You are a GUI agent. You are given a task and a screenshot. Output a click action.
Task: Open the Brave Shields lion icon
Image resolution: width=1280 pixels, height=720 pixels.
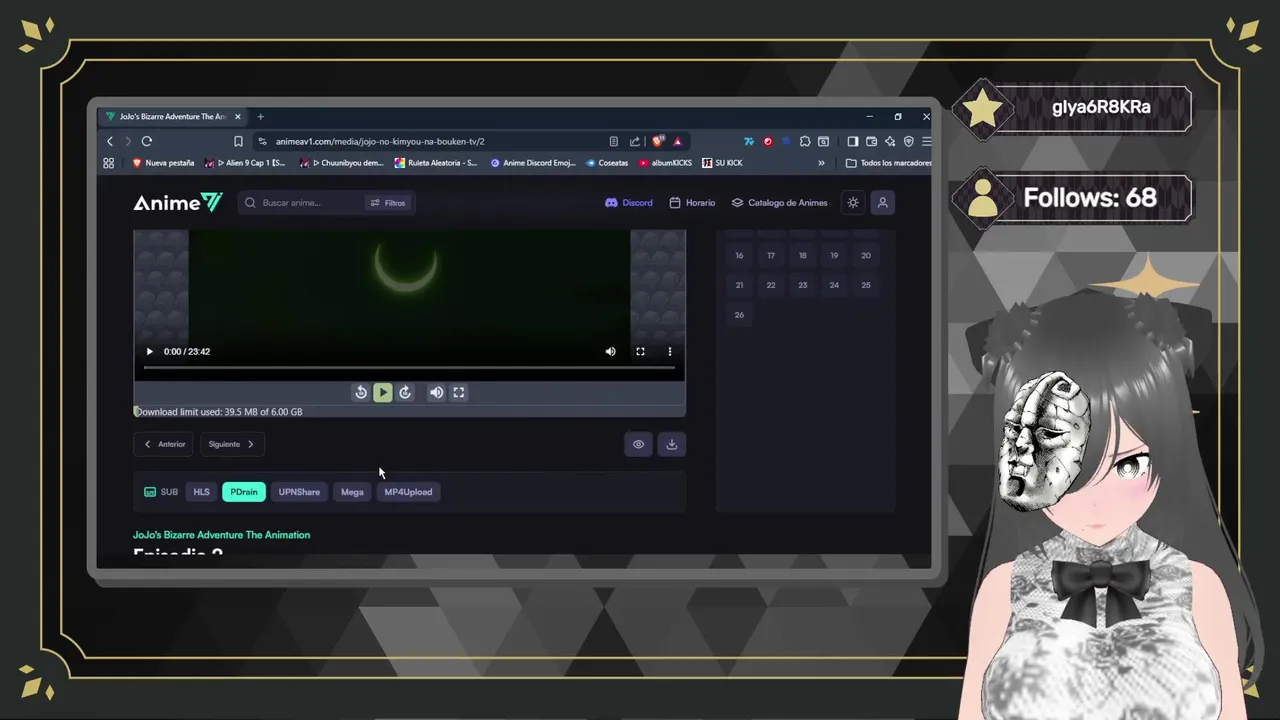657,141
